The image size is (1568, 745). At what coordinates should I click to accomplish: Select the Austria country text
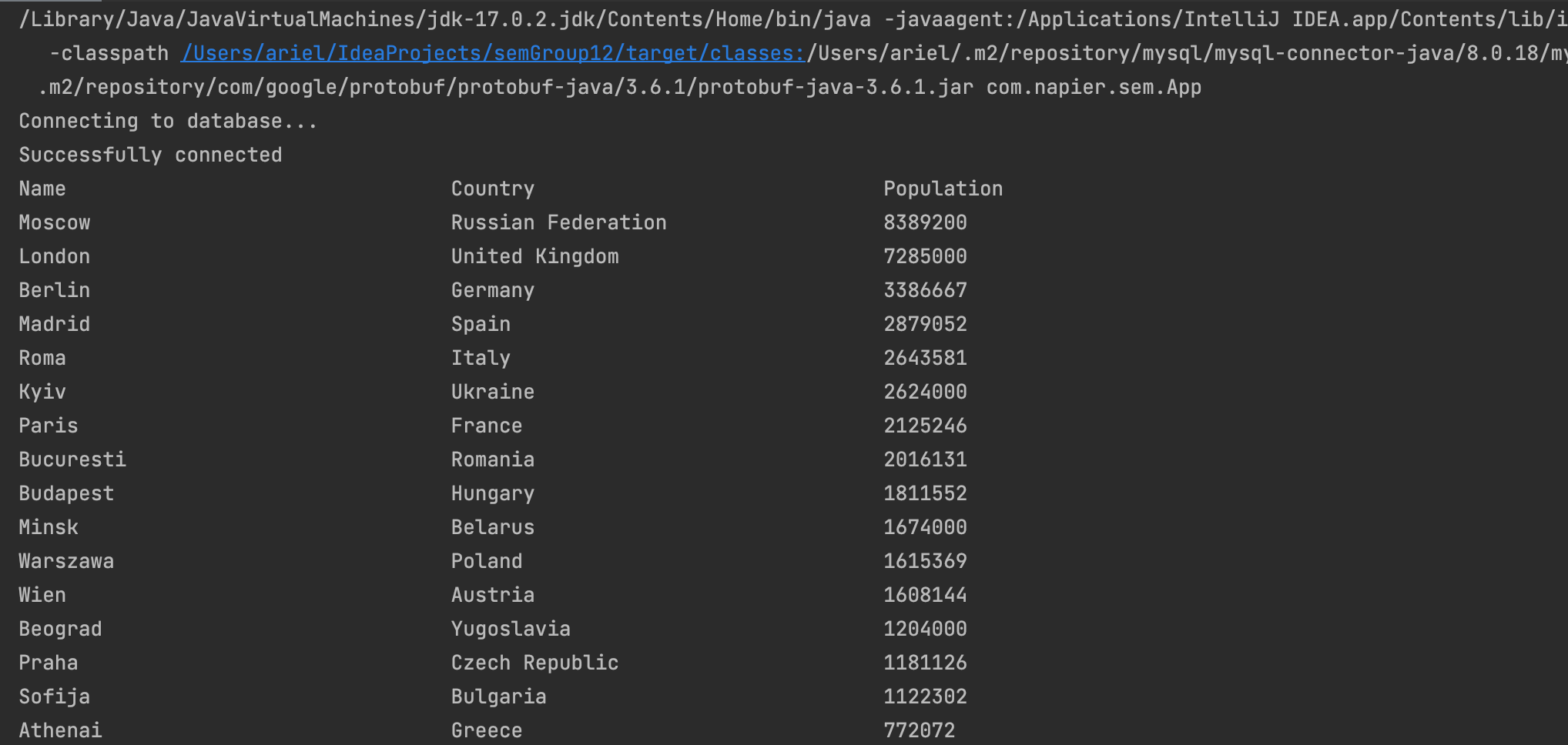pyautogui.click(x=493, y=595)
